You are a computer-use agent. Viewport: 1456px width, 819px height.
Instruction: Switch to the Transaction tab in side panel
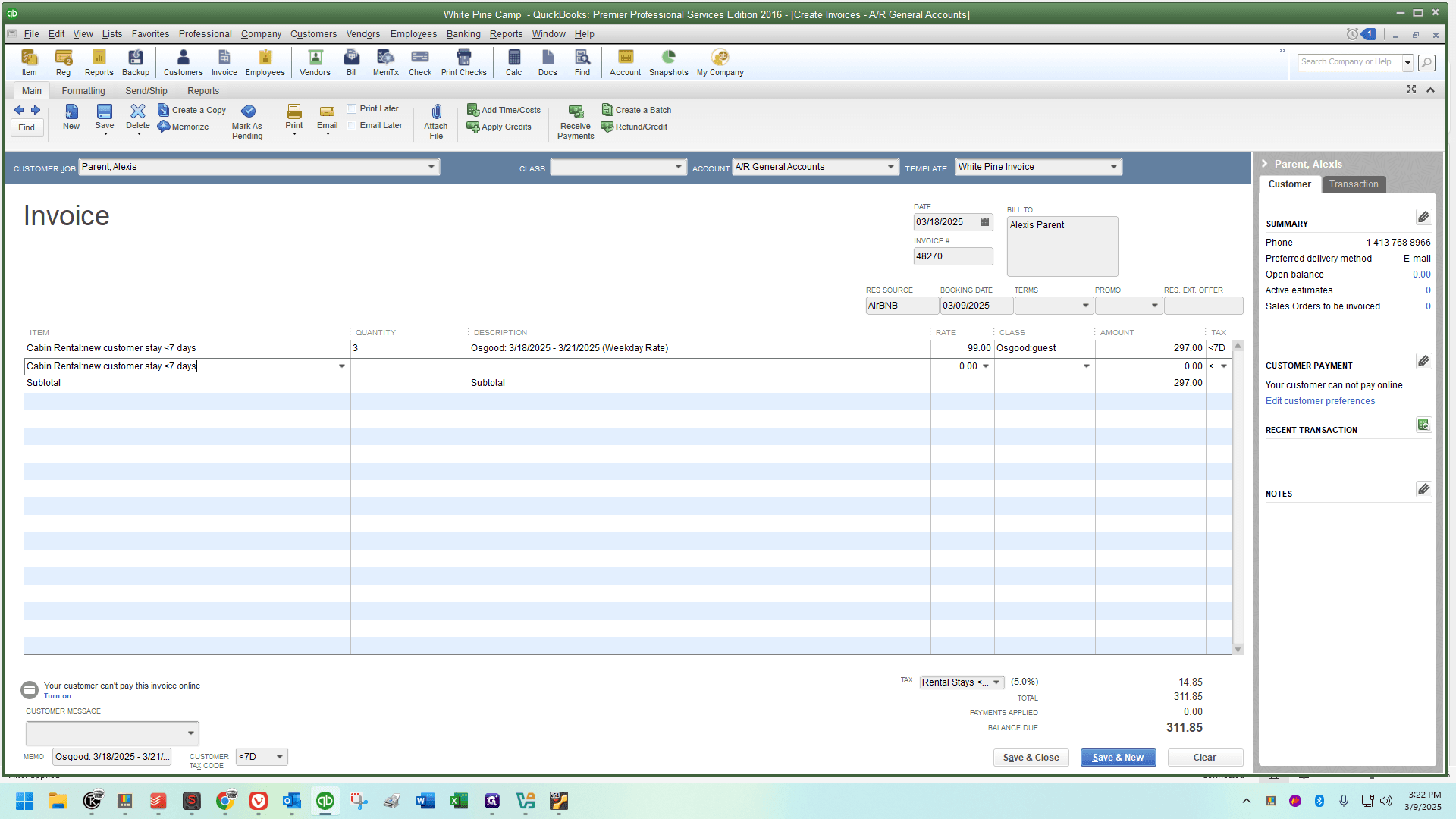pos(1354,184)
